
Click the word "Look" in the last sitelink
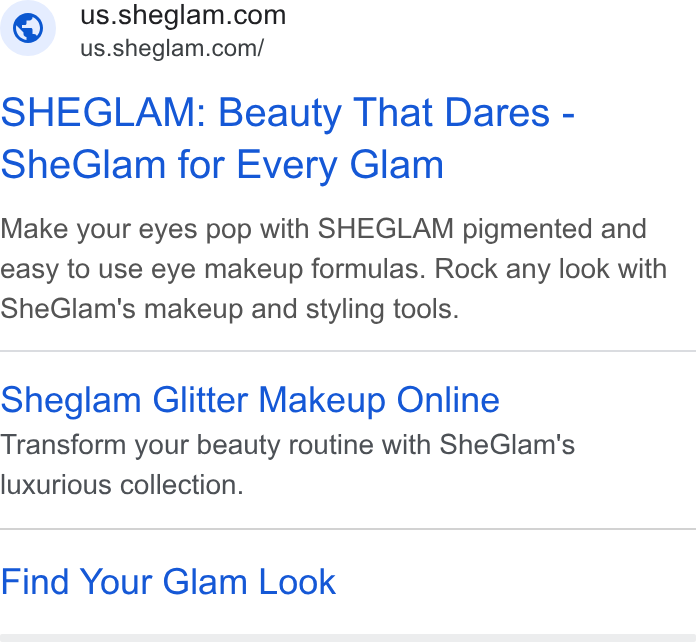tap(297, 582)
